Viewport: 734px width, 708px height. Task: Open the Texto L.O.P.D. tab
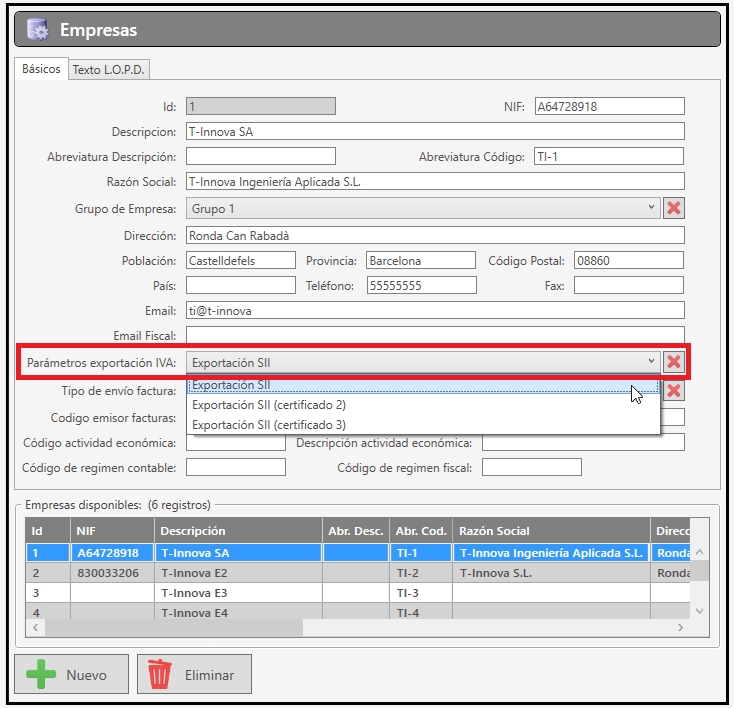pyautogui.click(x=109, y=70)
